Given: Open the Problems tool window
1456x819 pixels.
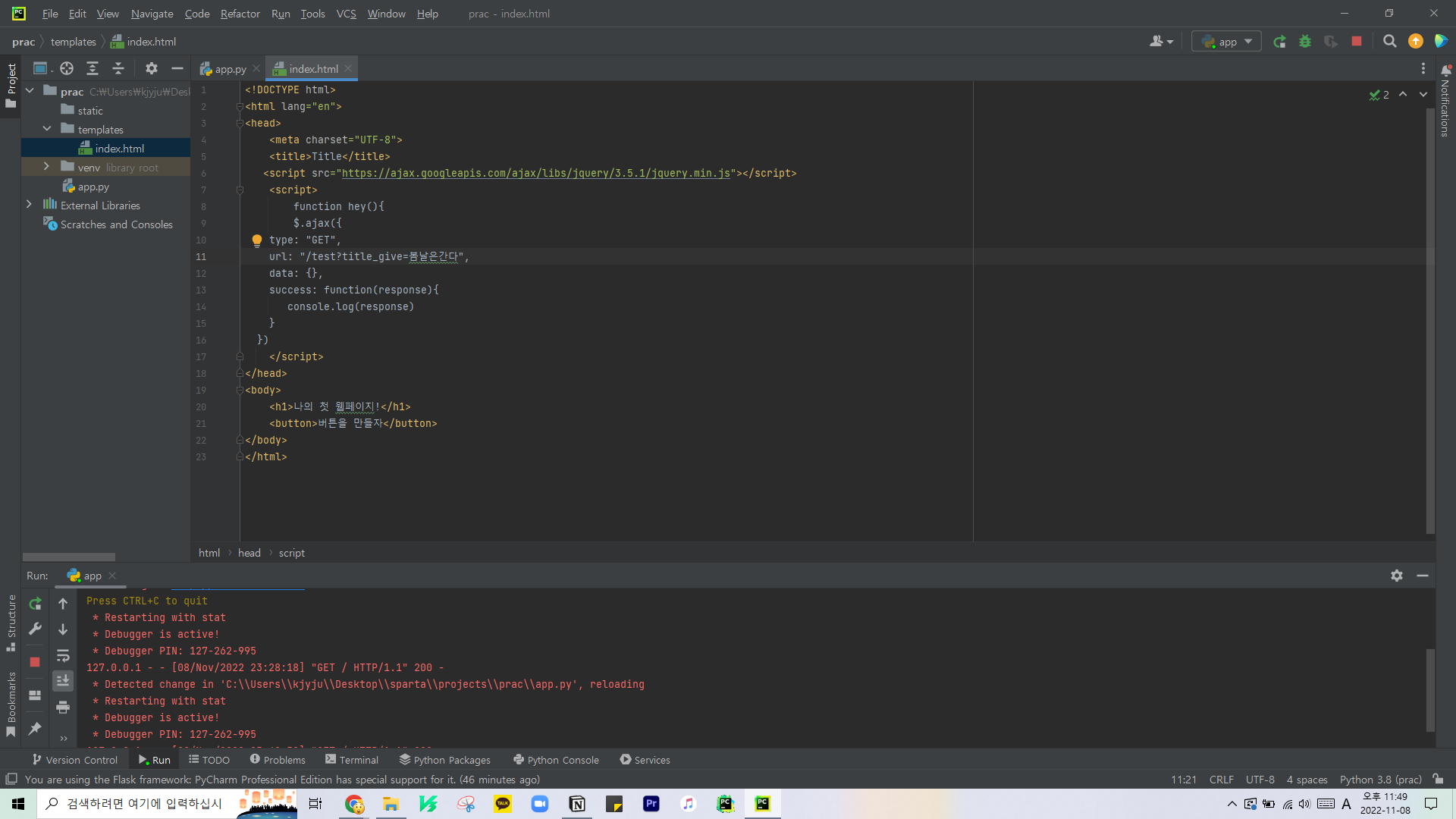Looking at the screenshot, I should pos(278,760).
